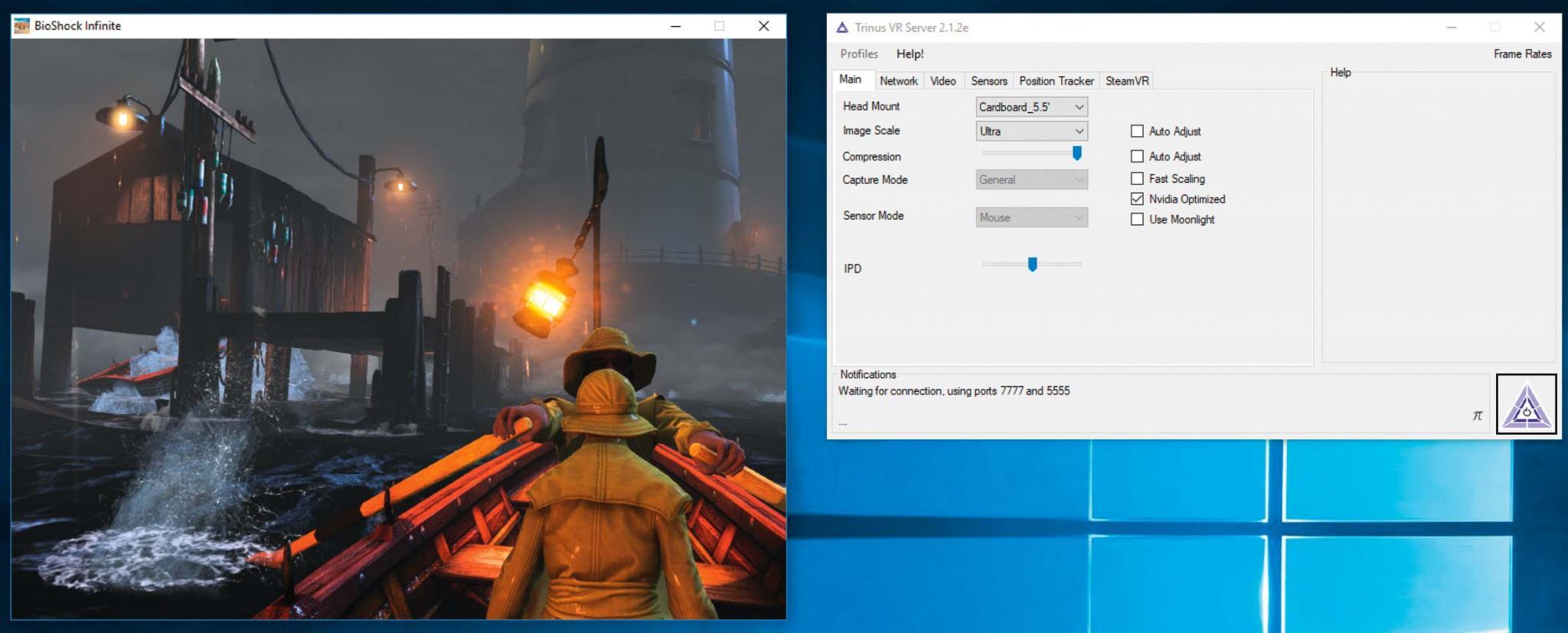The height and width of the screenshot is (633, 1568).
Task: Uncheck the Nvidia Optimized checkbox
Action: tap(1137, 199)
